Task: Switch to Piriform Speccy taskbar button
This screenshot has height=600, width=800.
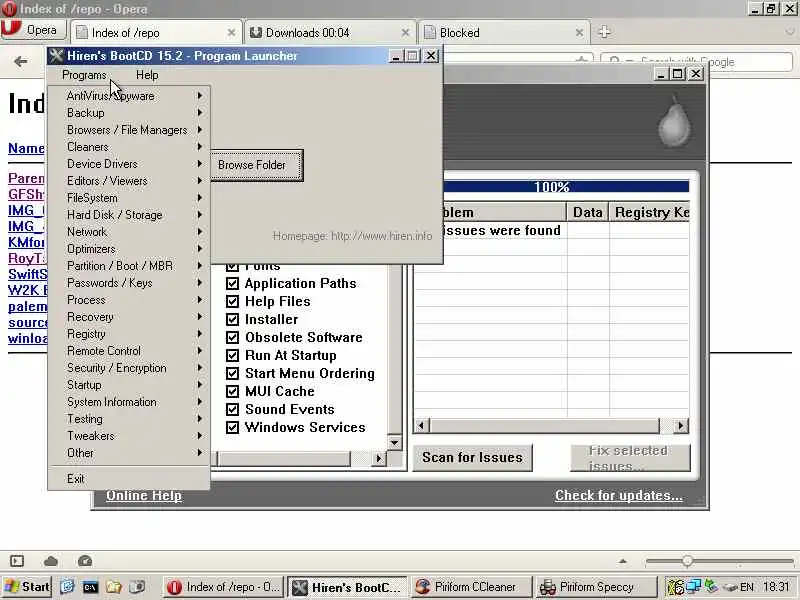Action: tap(596, 587)
